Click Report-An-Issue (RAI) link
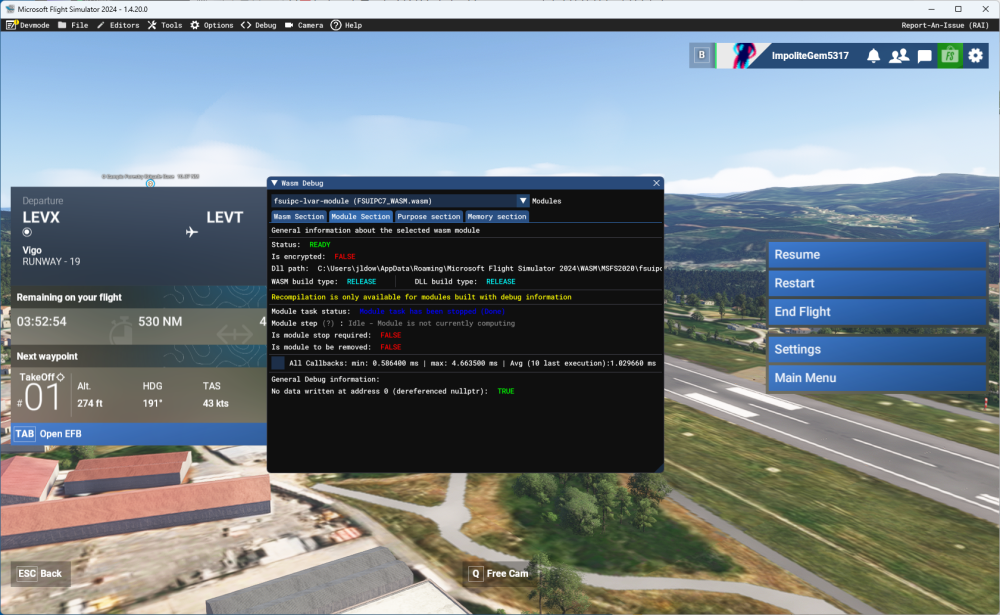The height and width of the screenshot is (615, 1000). pyautogui.click(x=944, y=25)
